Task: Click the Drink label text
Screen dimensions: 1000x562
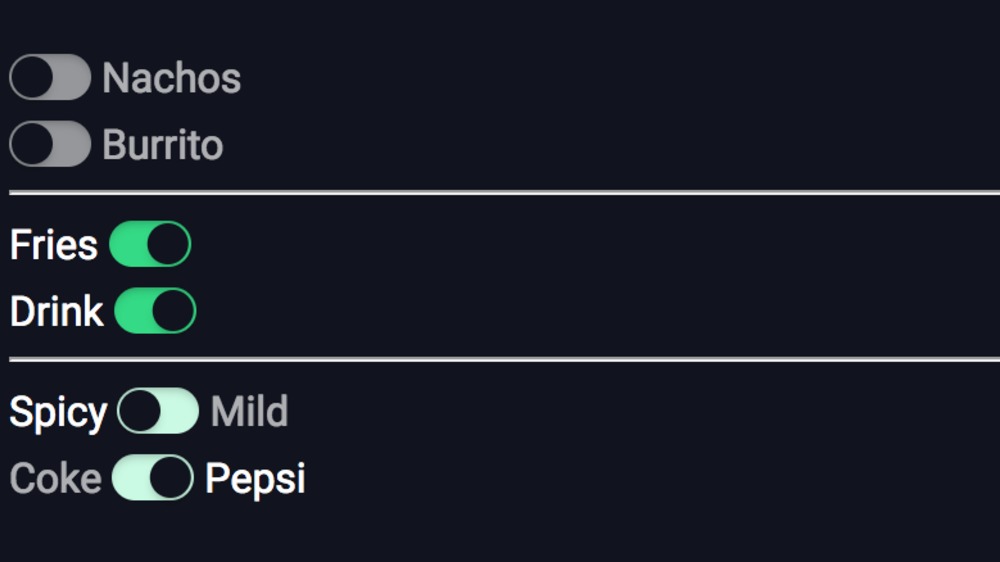Action: (x=57, y=312)
